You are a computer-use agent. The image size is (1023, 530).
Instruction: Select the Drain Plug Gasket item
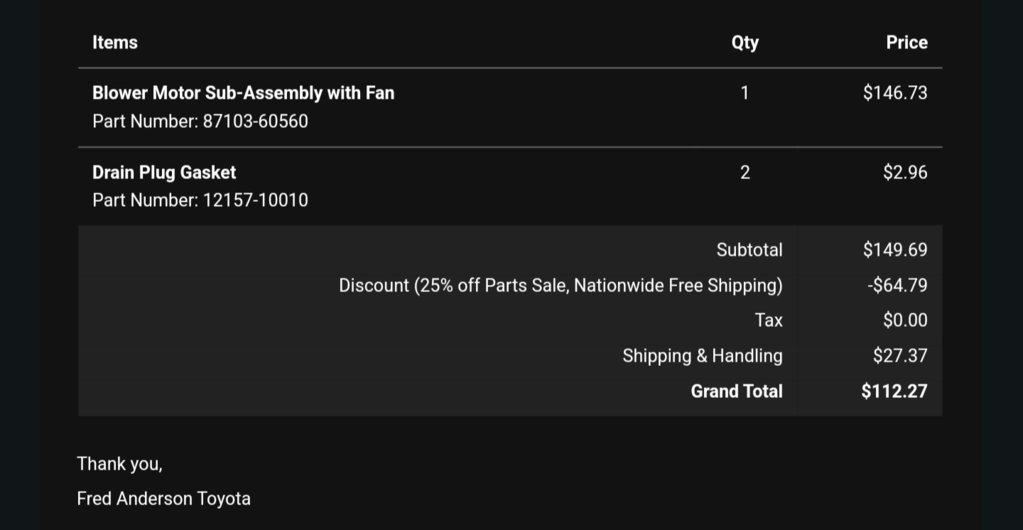164,173
